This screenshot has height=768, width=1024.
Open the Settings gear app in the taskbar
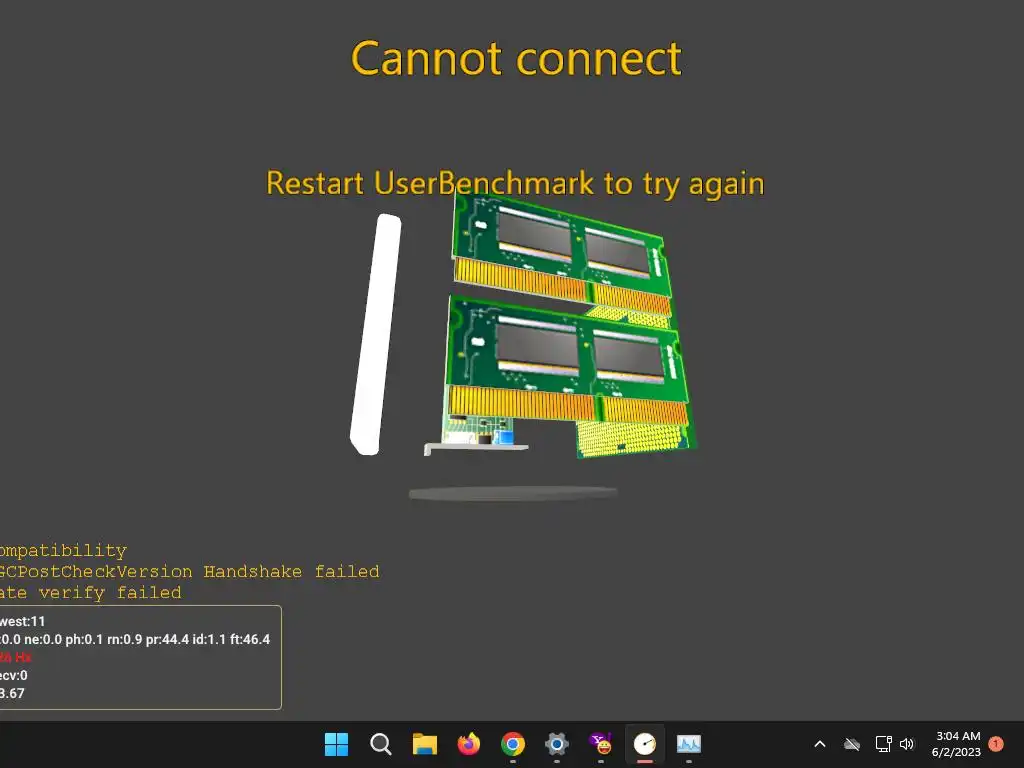coord(556,744)
